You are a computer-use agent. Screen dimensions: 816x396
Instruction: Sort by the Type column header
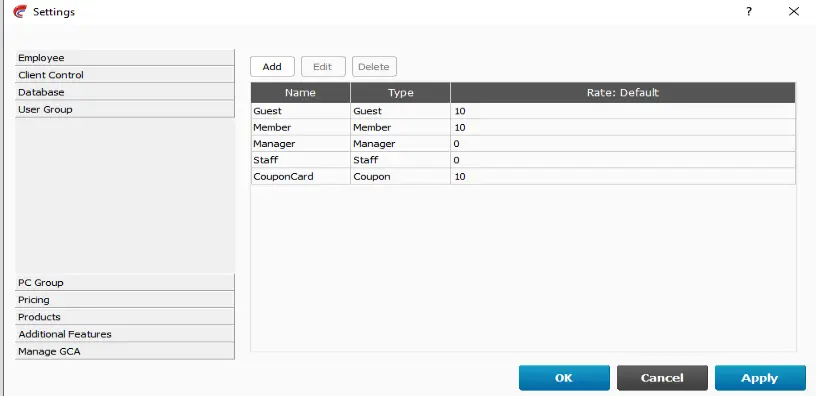pyautogui.click(x=401, y=93)
